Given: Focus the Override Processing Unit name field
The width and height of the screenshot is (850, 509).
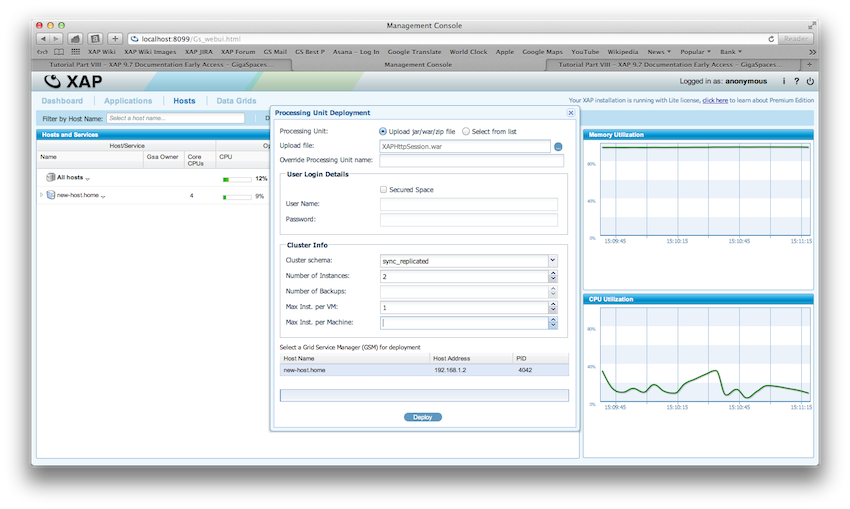Looking at the screenshot, I should coord(472,160).
